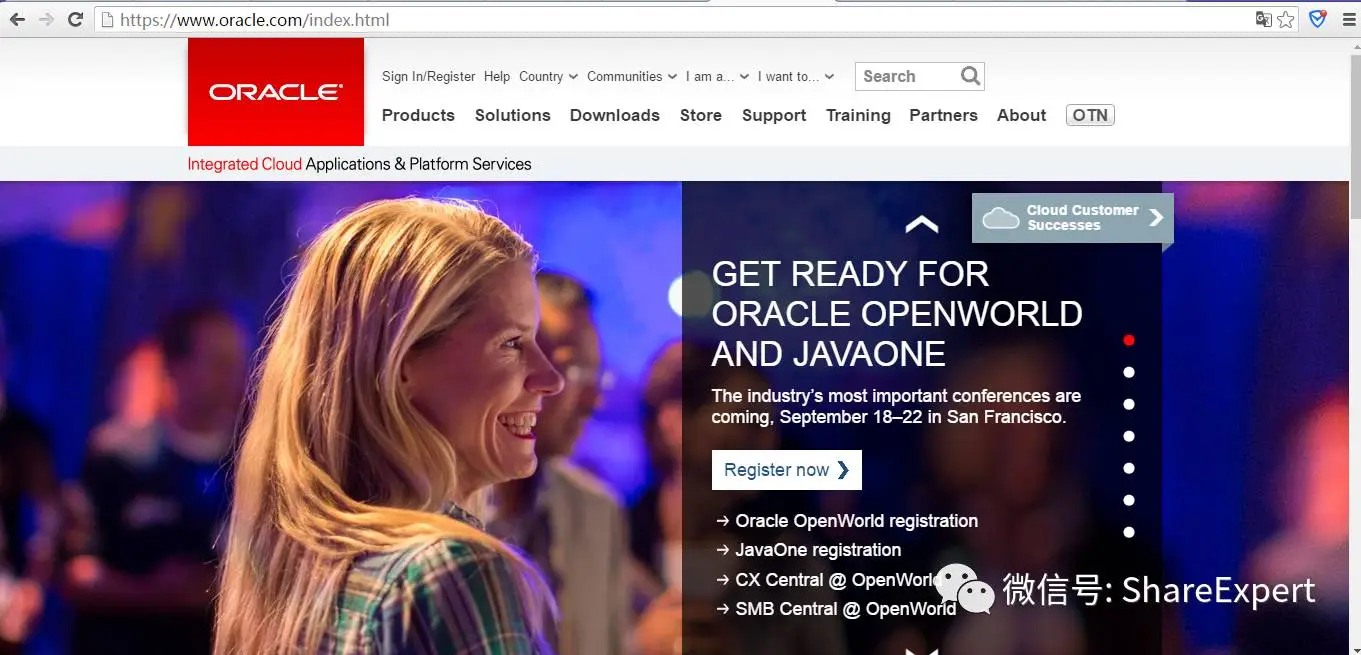Click the Oracle logo
Screen dimensions: 1361x655
point(276,92)
